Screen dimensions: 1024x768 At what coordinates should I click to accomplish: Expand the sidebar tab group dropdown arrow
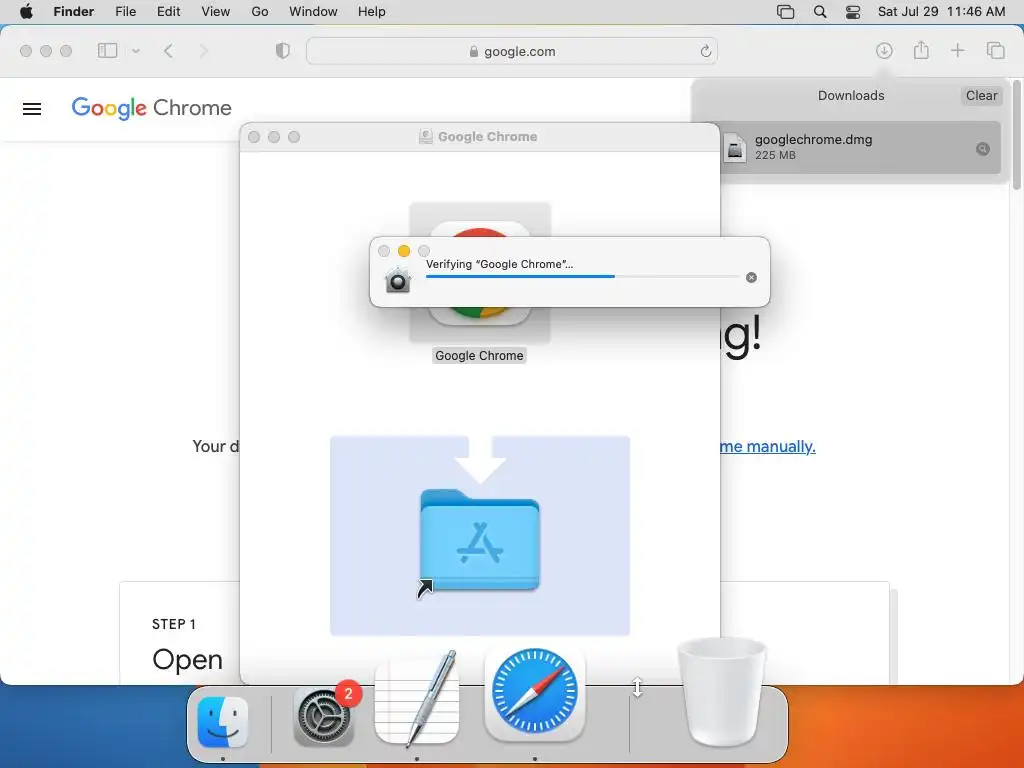coord(136,51)
